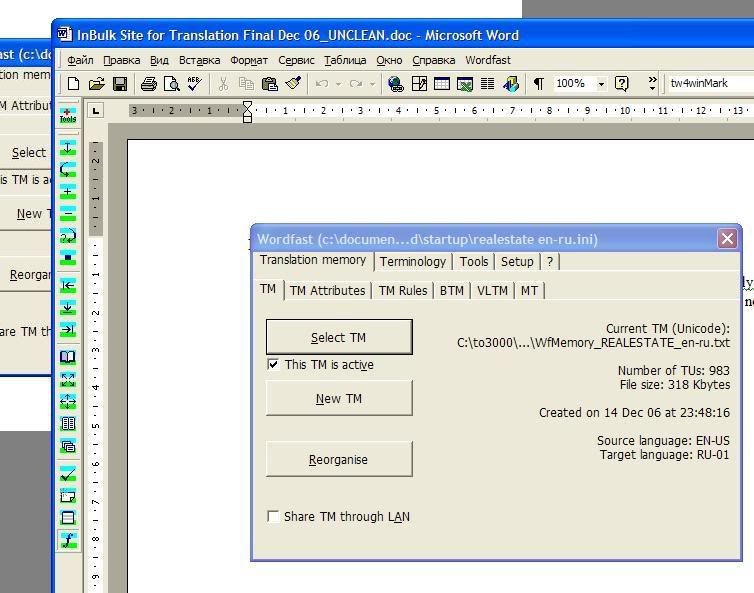Click Wordfast question-mark arrow icon
Viewport: 754px width, 593px height.
pyautogui.click(x=68, y=236)
